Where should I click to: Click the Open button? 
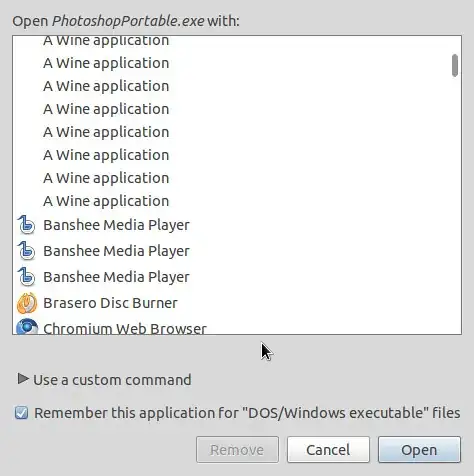(419, 450)
